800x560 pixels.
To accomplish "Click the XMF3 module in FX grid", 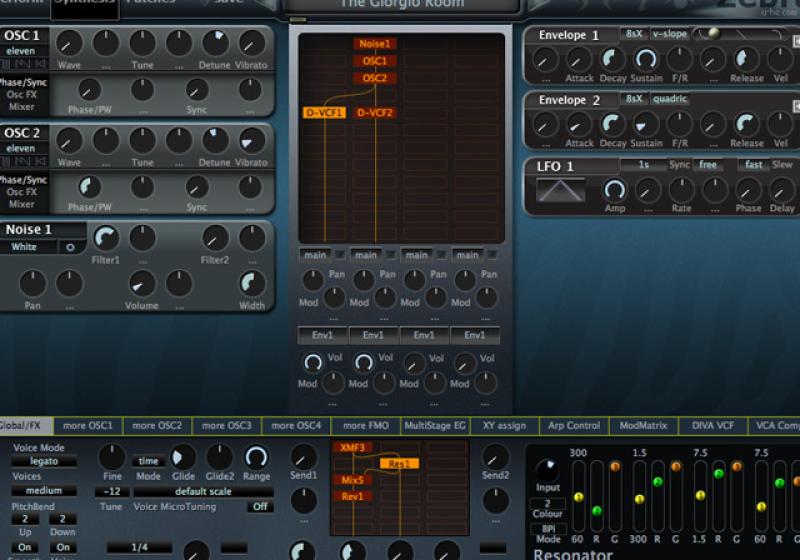I will pyautogui.click(x=351, y=448).
